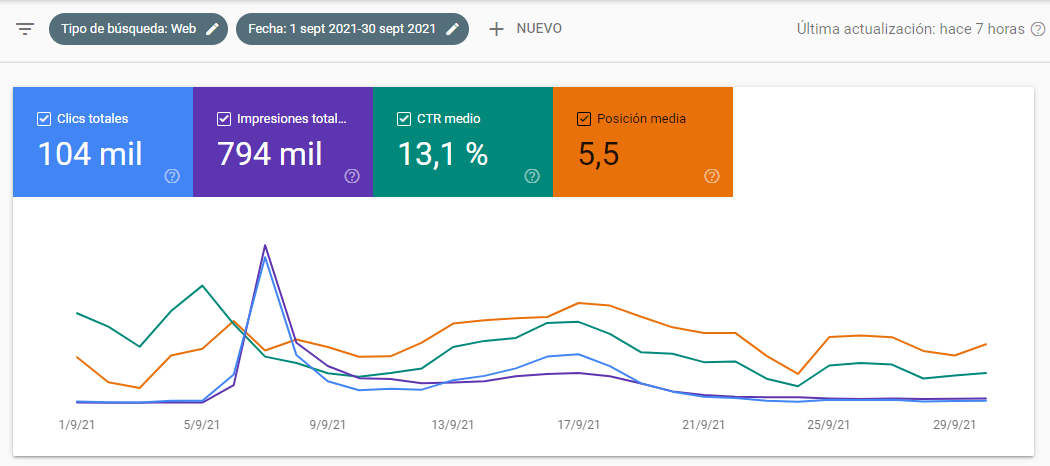Click the 13/9/21 axis date label

(452, 424)
